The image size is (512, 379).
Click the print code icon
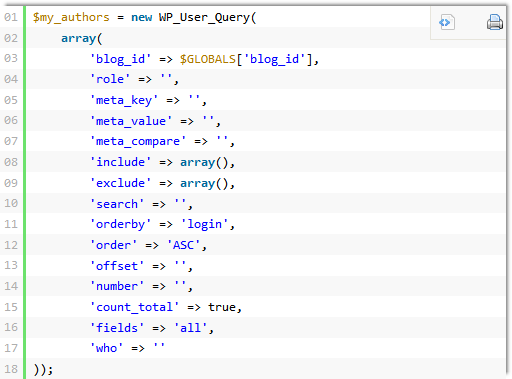point(495,22)
